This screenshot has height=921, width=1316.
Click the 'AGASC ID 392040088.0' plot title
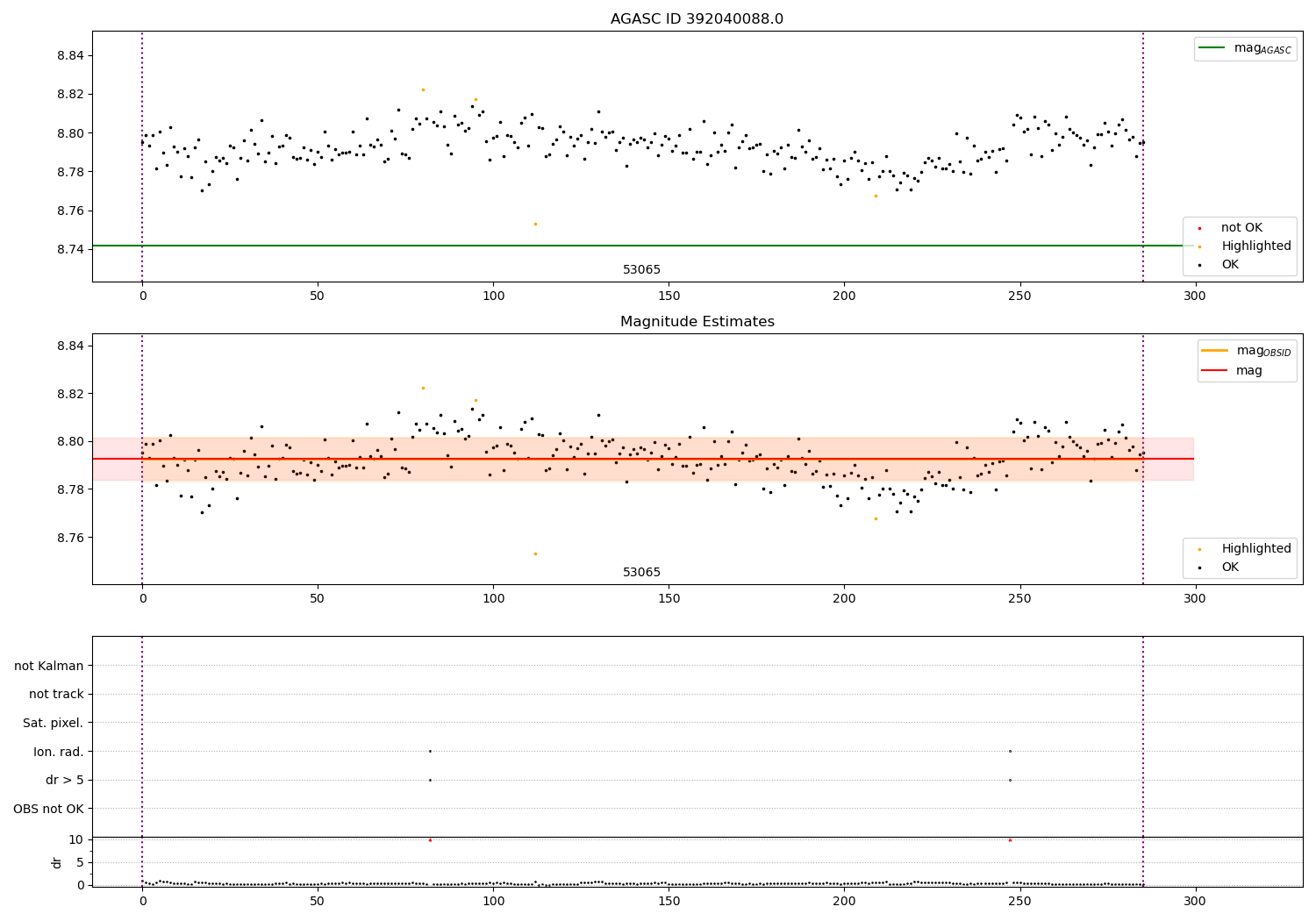coord(697,19)
